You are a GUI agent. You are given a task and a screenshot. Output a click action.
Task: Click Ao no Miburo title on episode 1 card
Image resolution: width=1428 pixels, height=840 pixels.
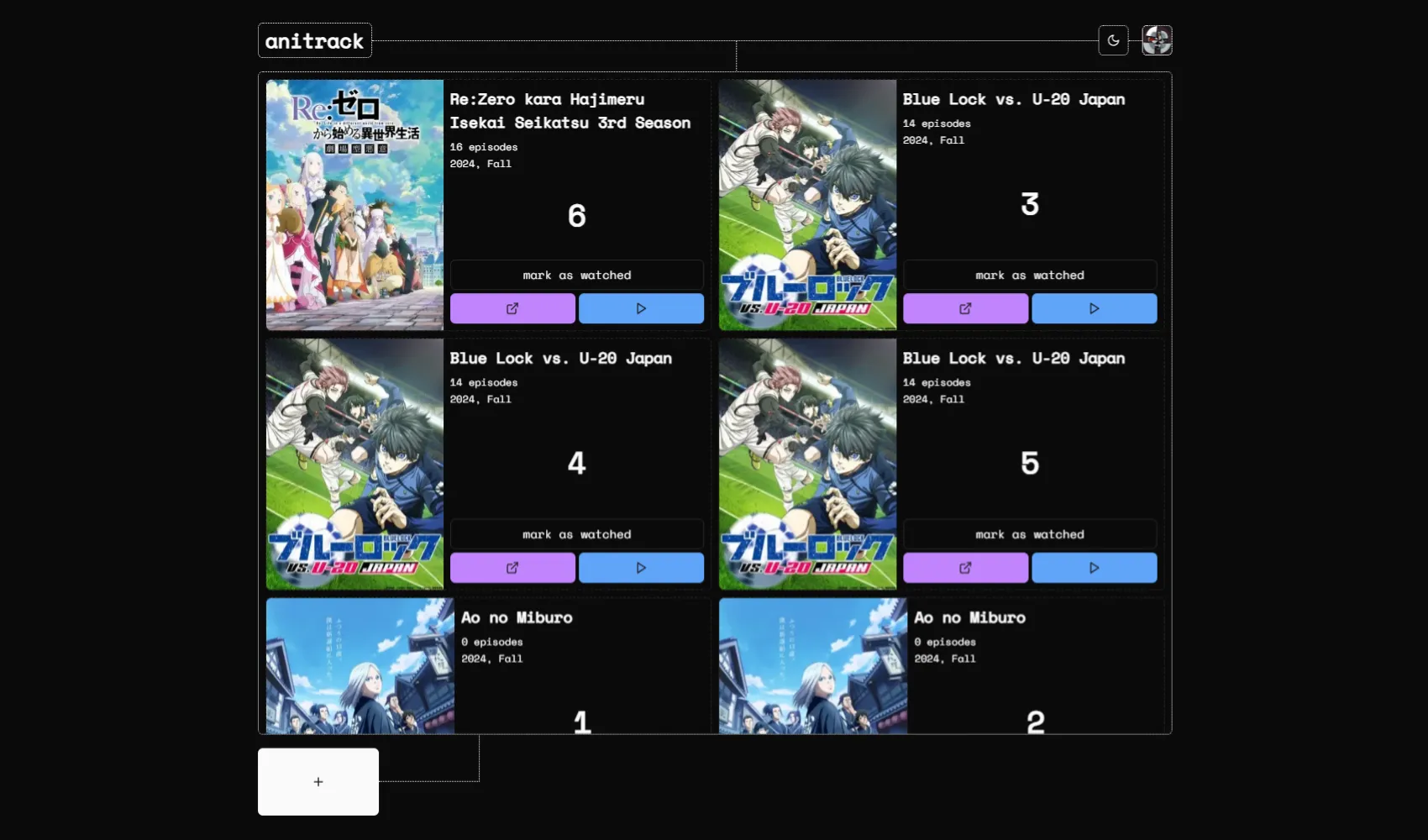tap(517, 618)
